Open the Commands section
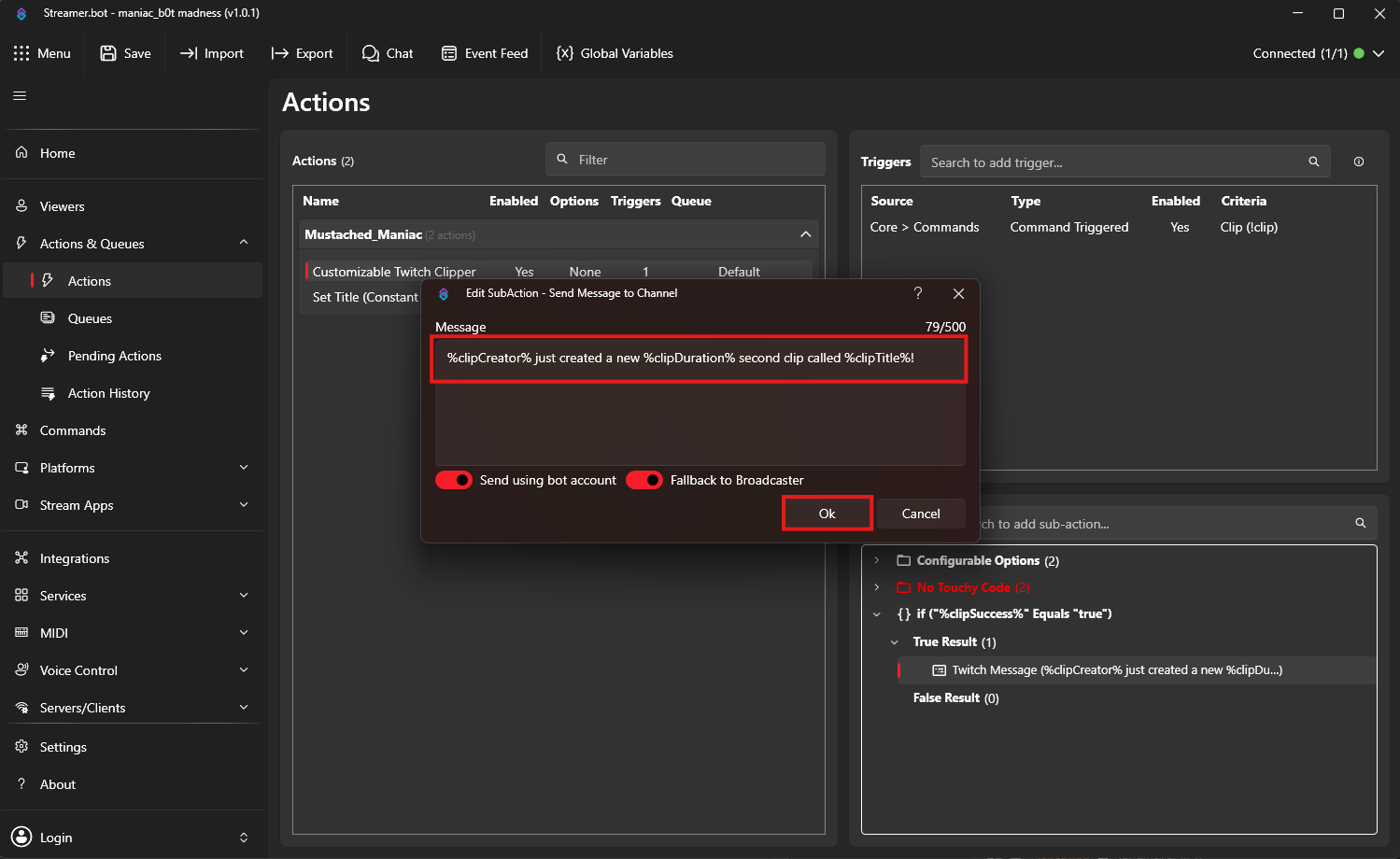 (x=72, y=430)
